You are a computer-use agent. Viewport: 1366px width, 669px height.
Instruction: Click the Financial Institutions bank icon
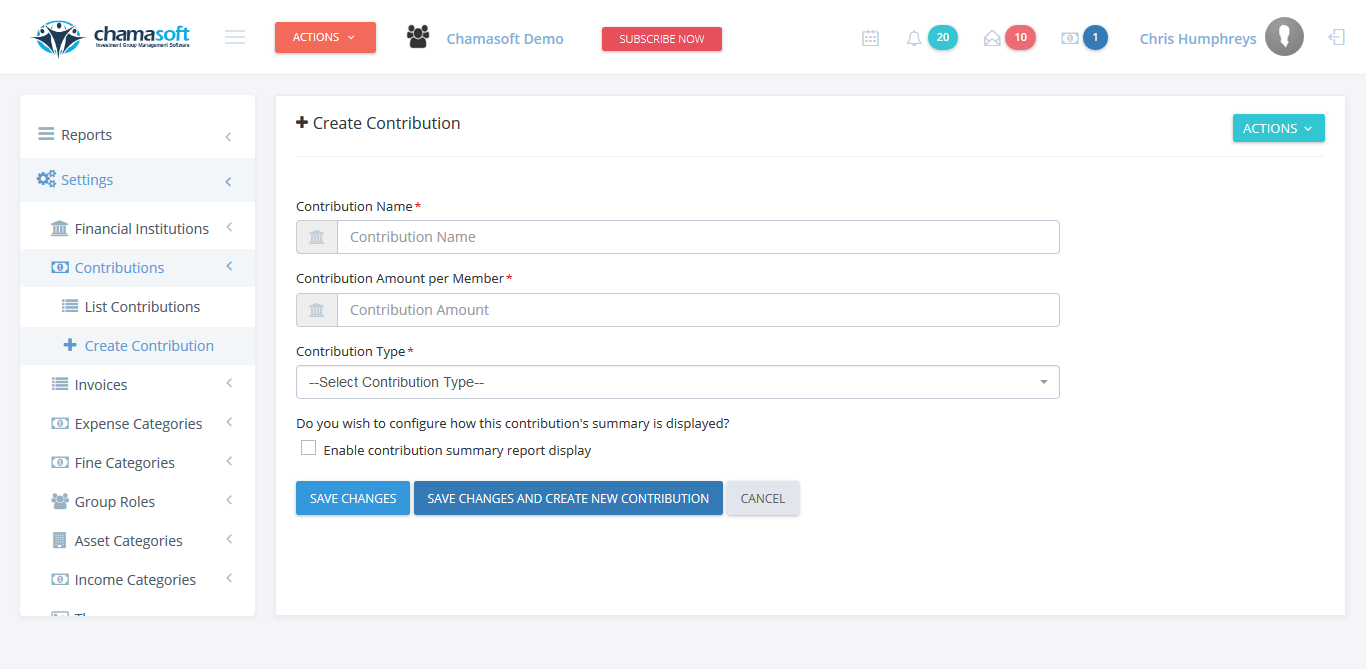click(60, 228)
